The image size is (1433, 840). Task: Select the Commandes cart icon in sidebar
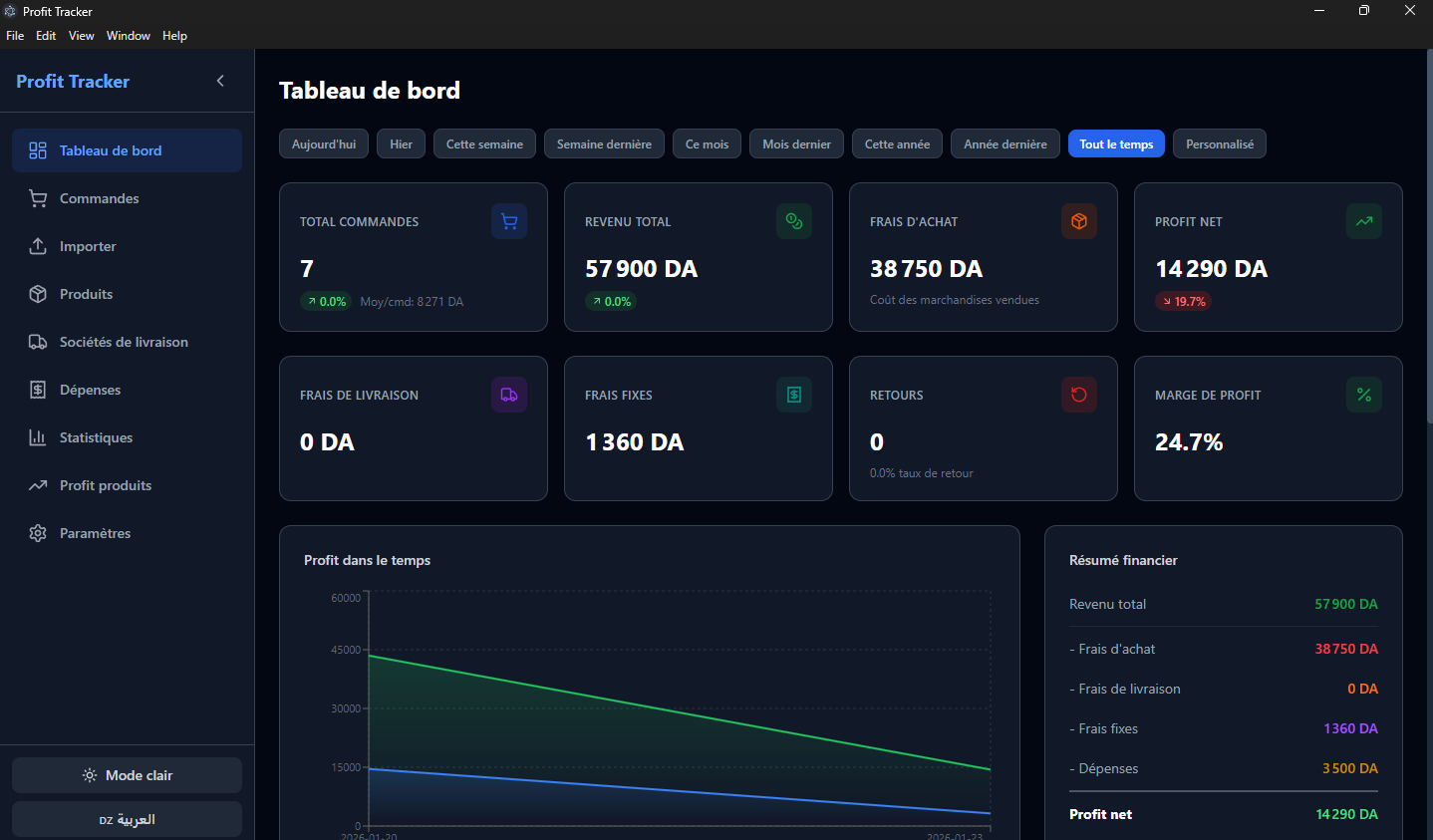[x=38, y=198]
